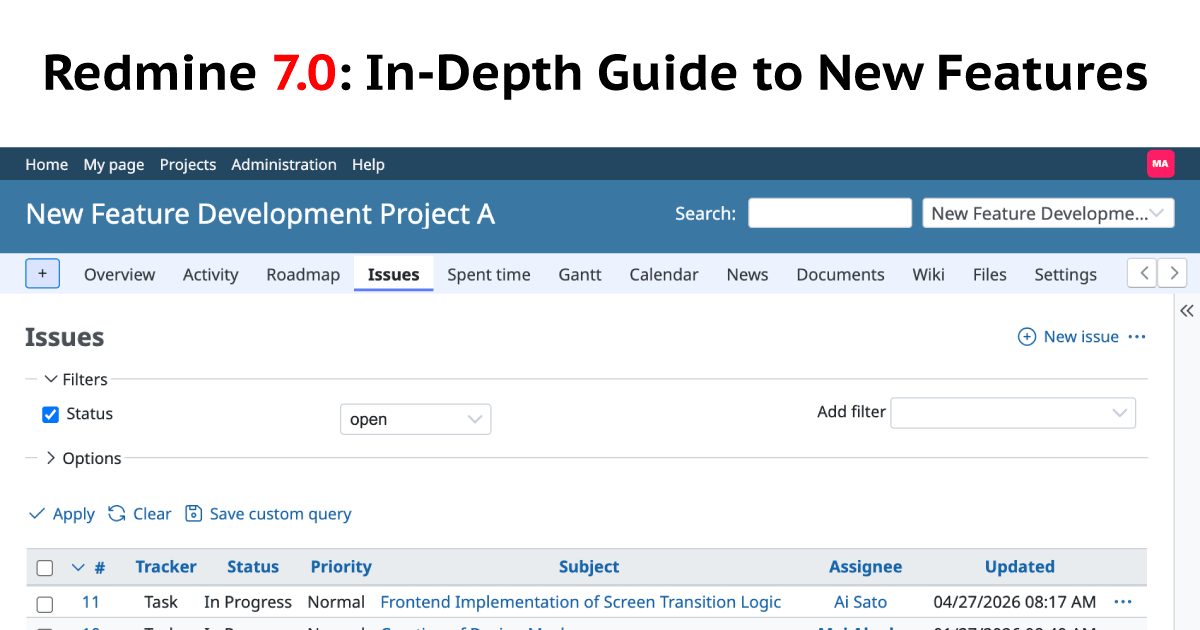Go to Home in top menu
The height and width of the screenshot is (630, 1200).
coord(46,165)
